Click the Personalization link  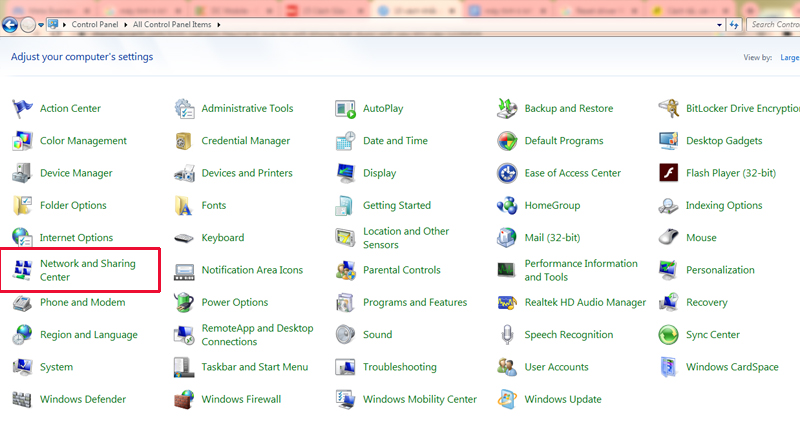tap(720, 270)
